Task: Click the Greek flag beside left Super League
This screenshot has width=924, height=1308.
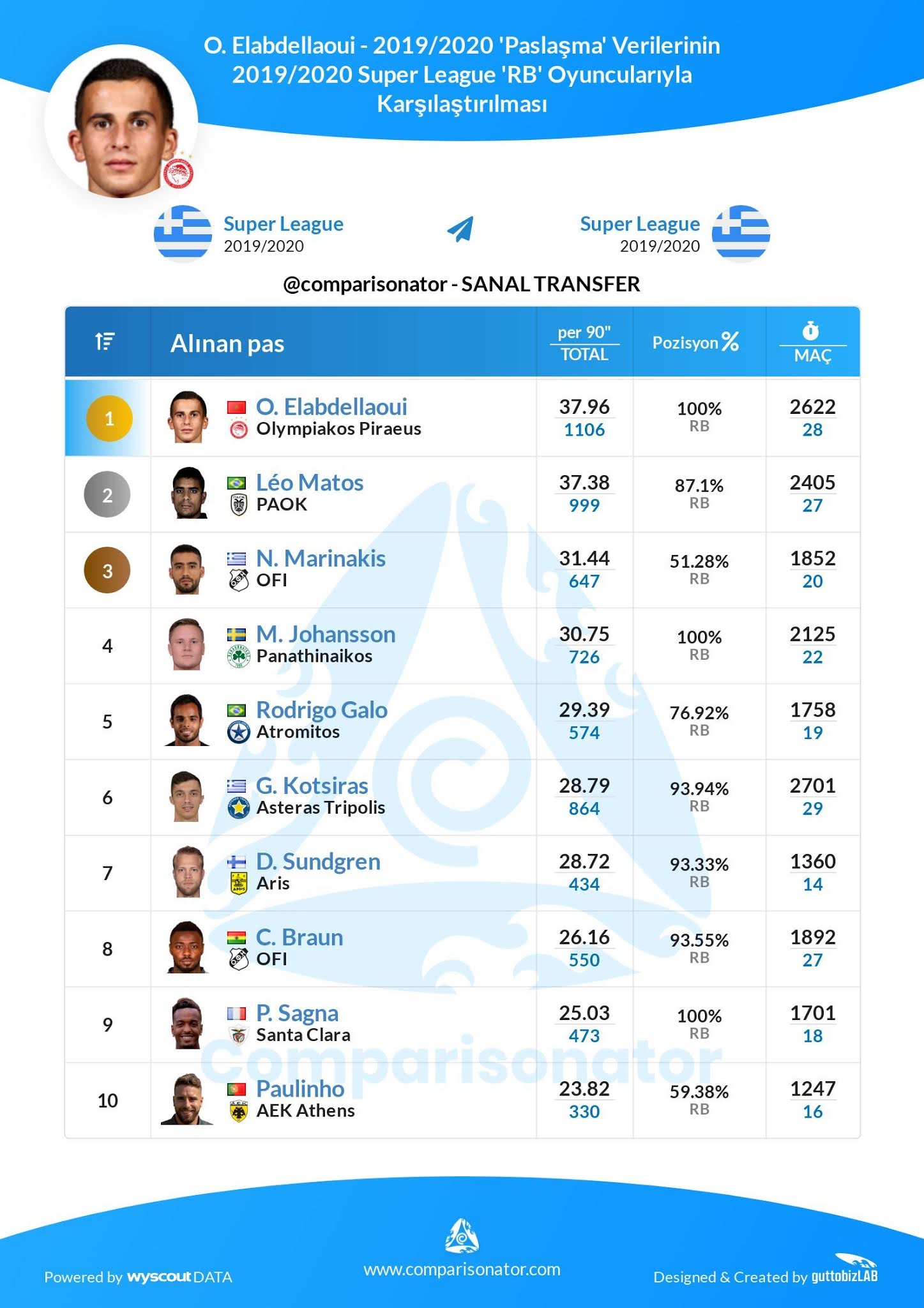Action: point(183,234)
